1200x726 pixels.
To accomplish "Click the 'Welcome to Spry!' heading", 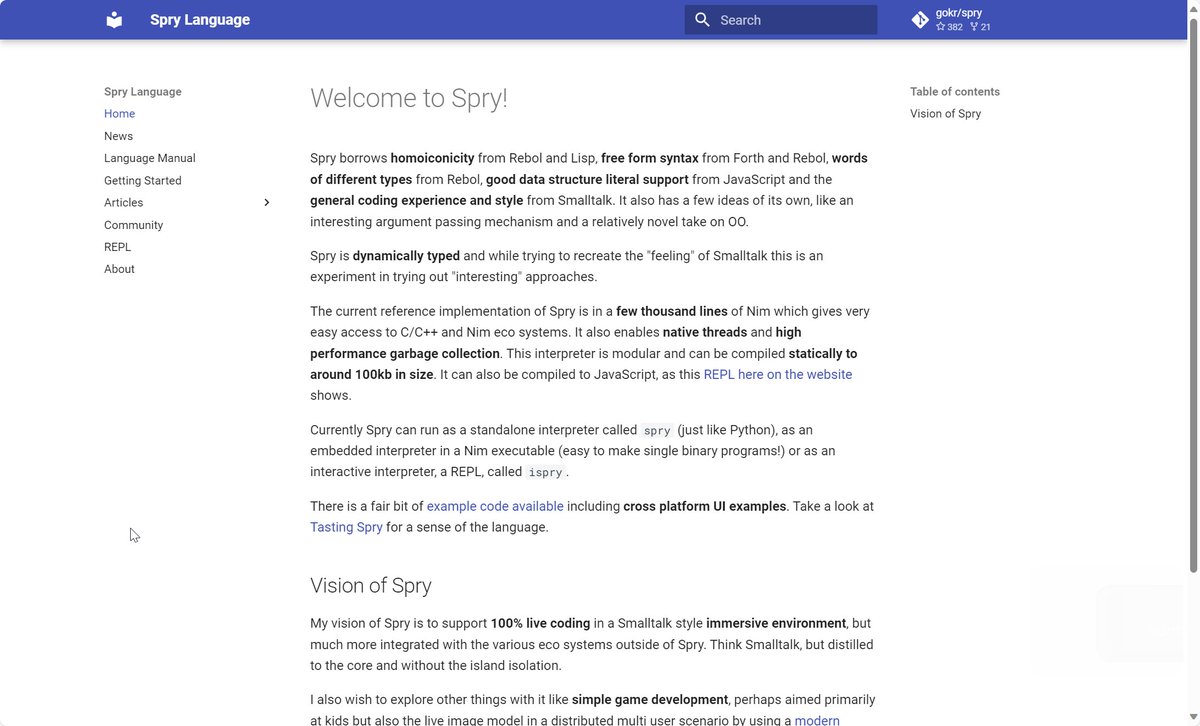I will click(x=409, y=98).
